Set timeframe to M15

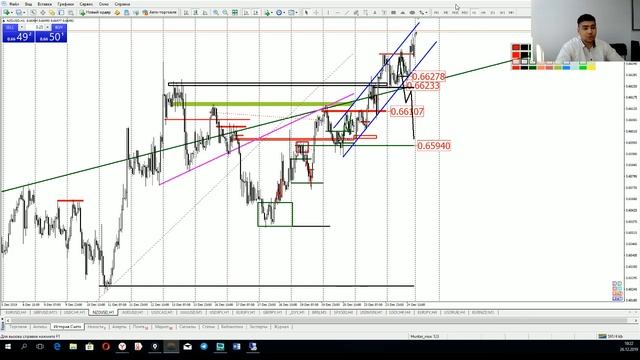tap(455, 12)
